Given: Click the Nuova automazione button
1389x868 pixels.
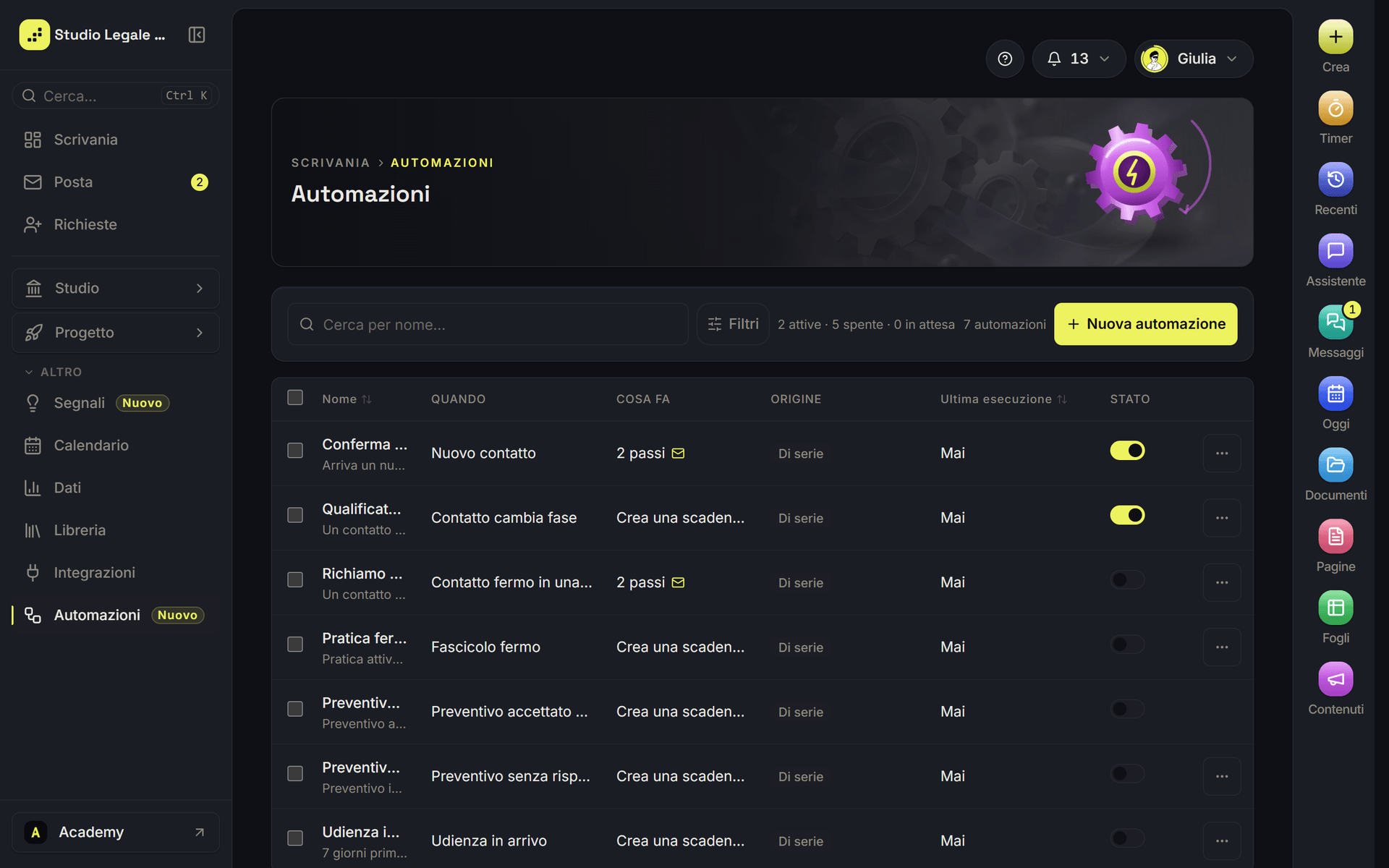Looking at the screenshot, I should pos(1145,324).
